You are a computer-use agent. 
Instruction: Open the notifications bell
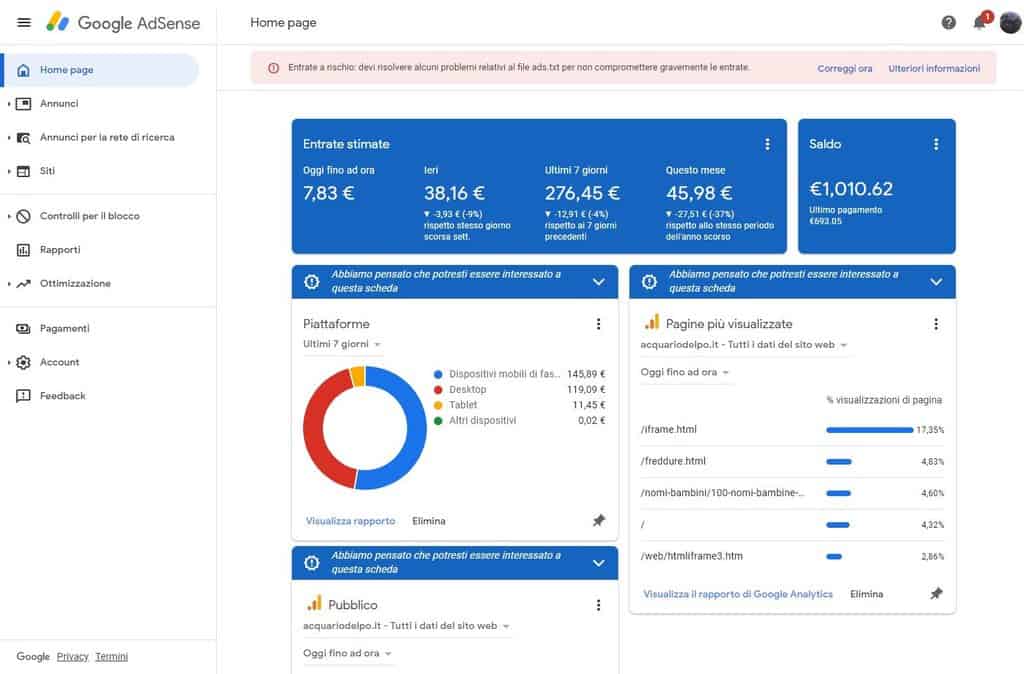click(x=980, y=23)
